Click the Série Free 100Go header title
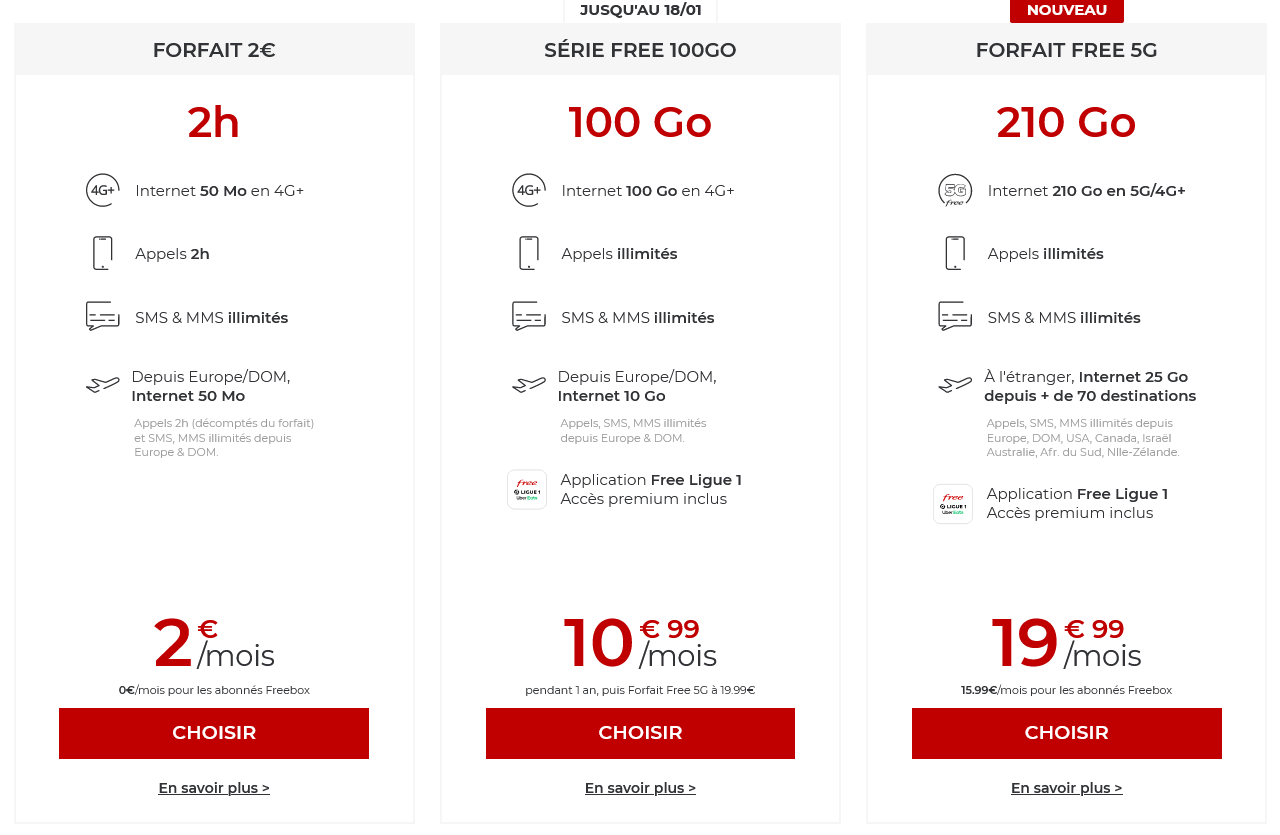The width and height of the screenshot is (1280, 835). 640,50
